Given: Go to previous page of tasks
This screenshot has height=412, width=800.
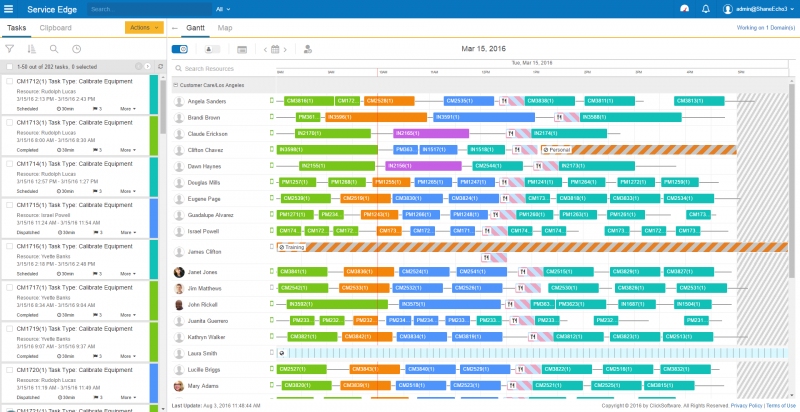Looking at the screenshot, I should point(138,67).
